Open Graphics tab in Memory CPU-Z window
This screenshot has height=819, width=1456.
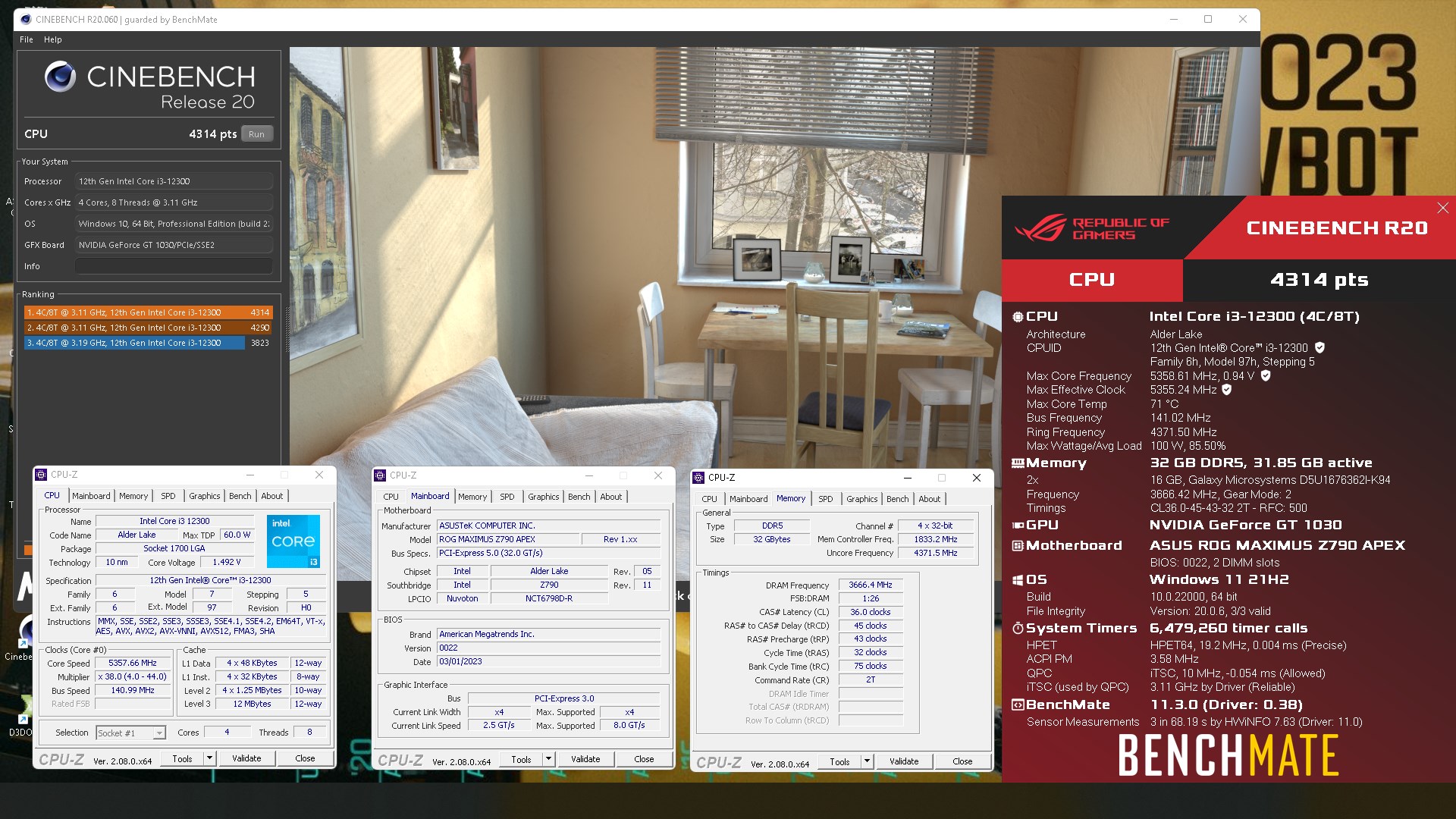861,499
